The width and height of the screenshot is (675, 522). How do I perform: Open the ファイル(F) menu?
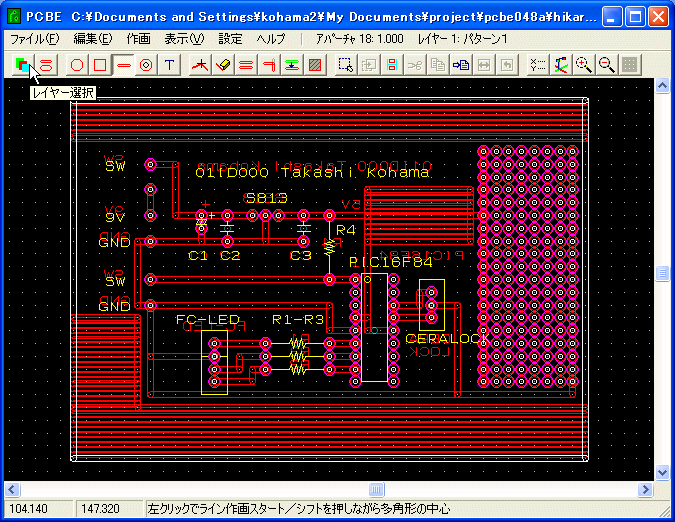pos(34,38)
